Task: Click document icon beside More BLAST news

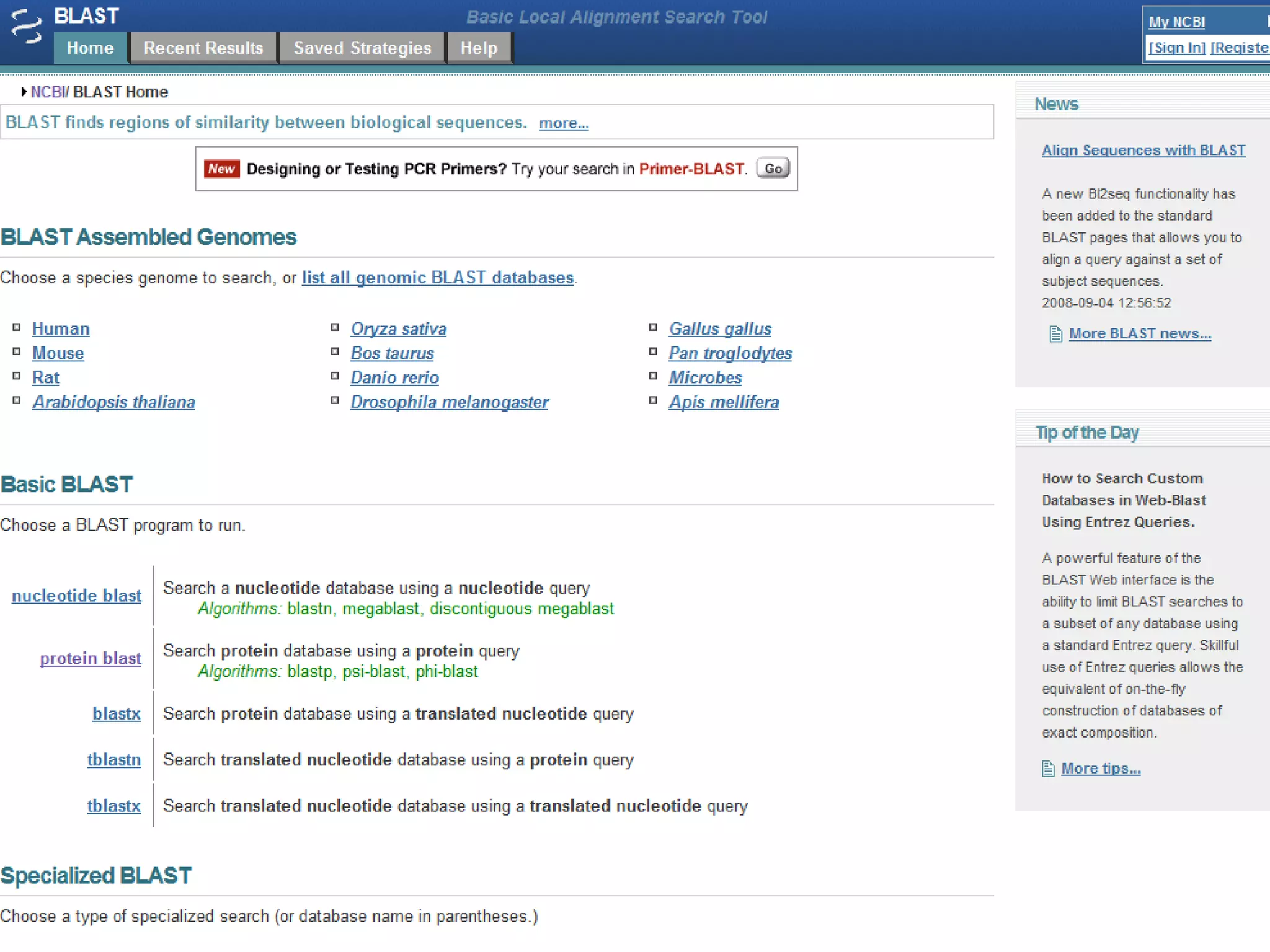Action: pyautogui.click(x=1055, y=335)
